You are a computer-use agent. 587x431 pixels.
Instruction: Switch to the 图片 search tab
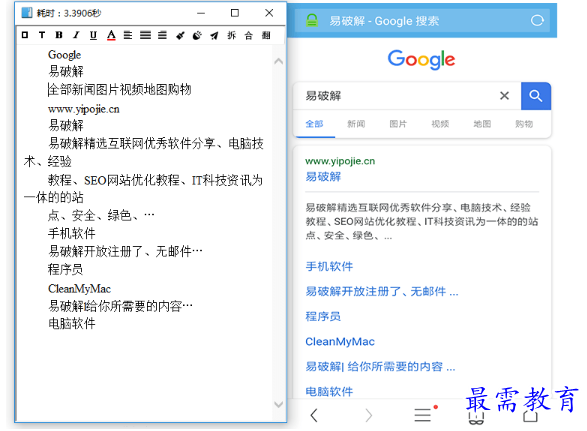click(398, 124)
